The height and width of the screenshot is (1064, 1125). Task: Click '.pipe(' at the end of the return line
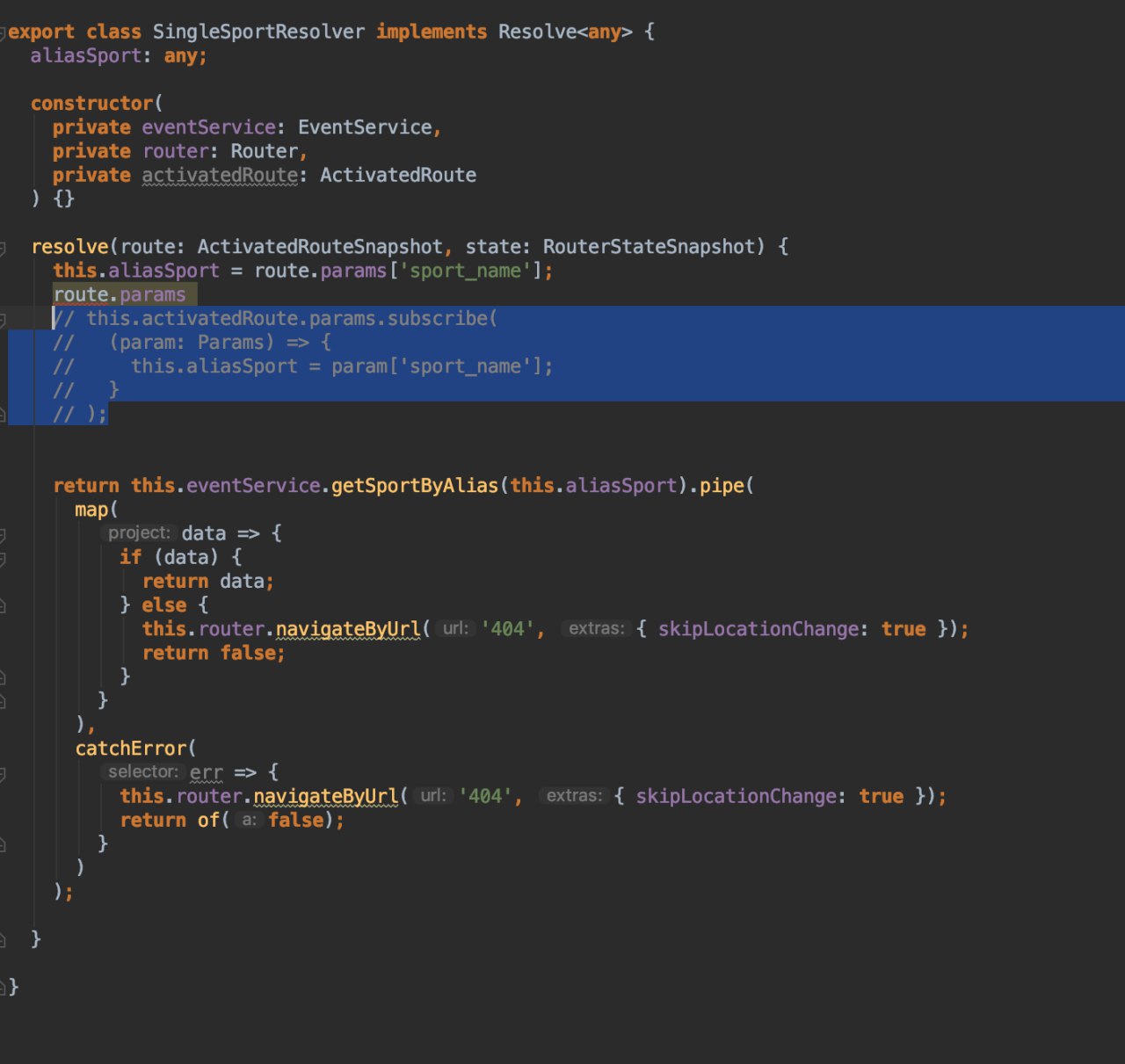[x=721, y=486]
